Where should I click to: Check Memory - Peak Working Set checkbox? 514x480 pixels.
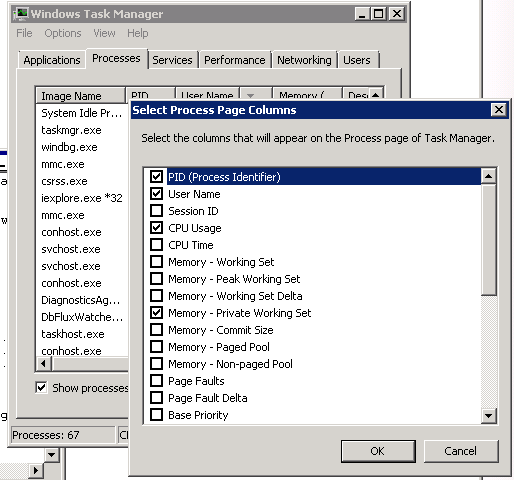(156, 279)
